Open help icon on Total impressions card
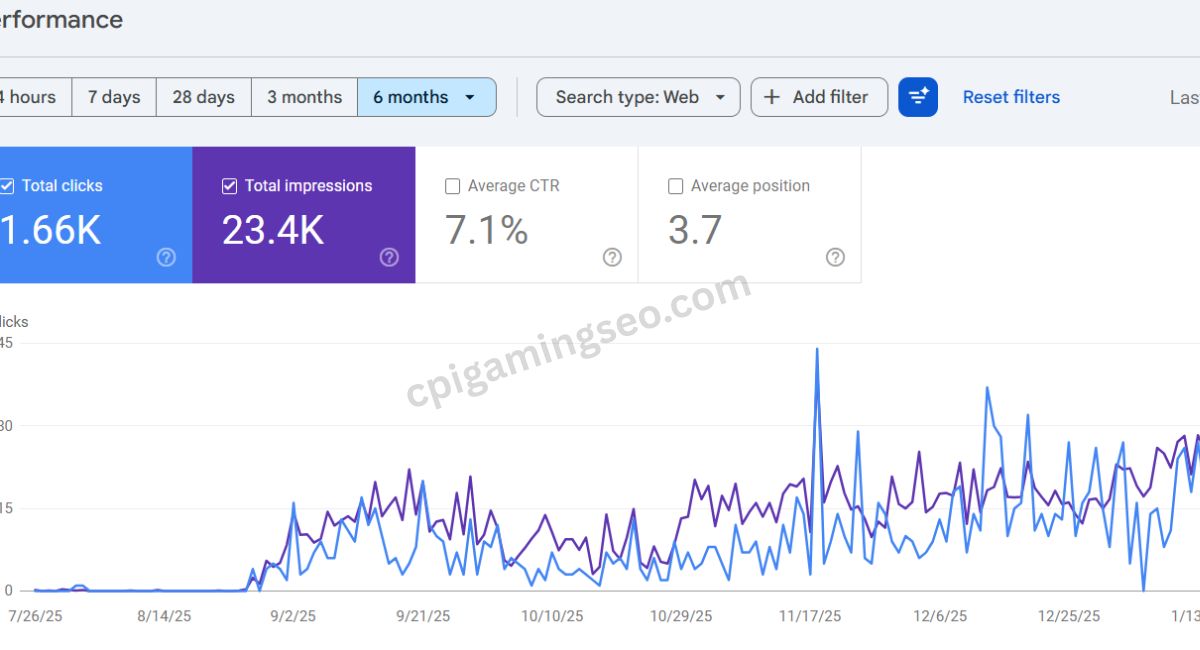This screenshot has width=1200, height=650. click(389, 257)
